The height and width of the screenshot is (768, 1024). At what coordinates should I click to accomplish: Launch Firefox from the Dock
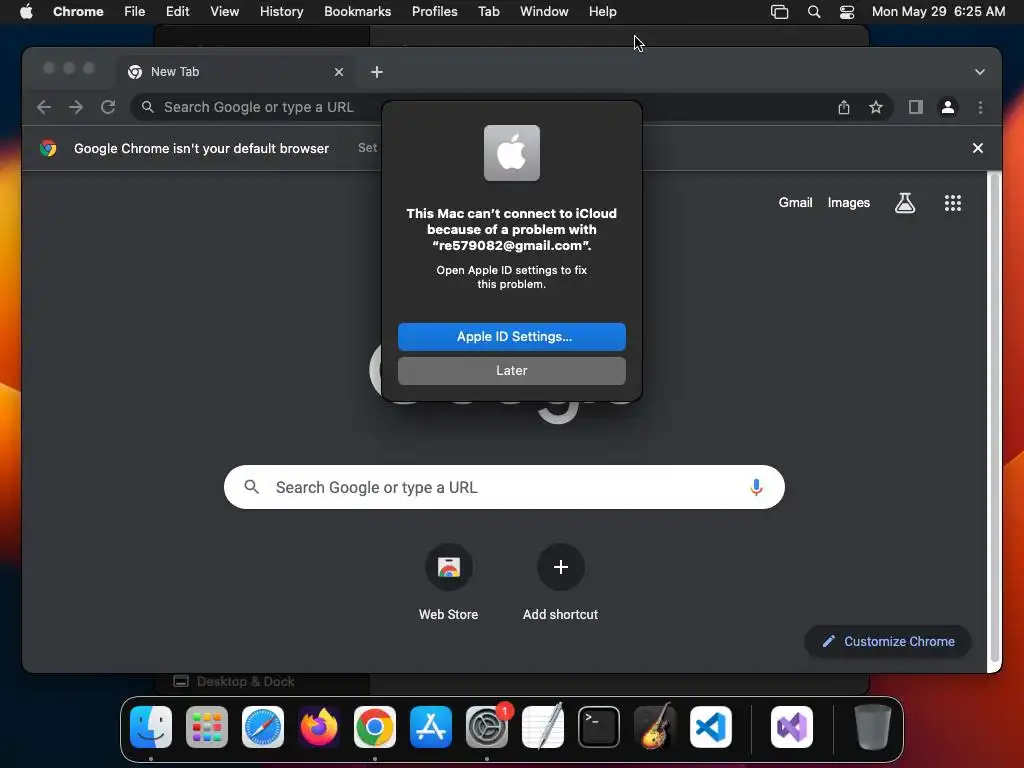click(319, 727)
